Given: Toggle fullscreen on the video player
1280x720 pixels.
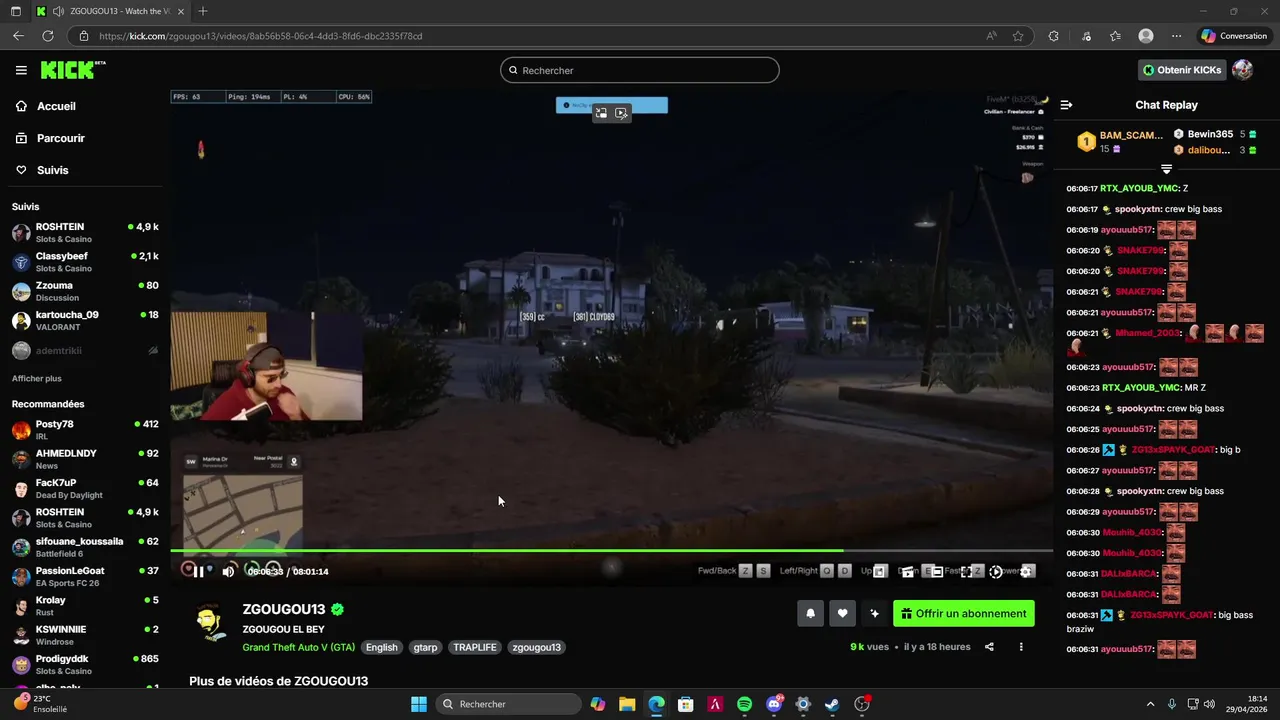Looking at the screenshot, I should point(967,571).
